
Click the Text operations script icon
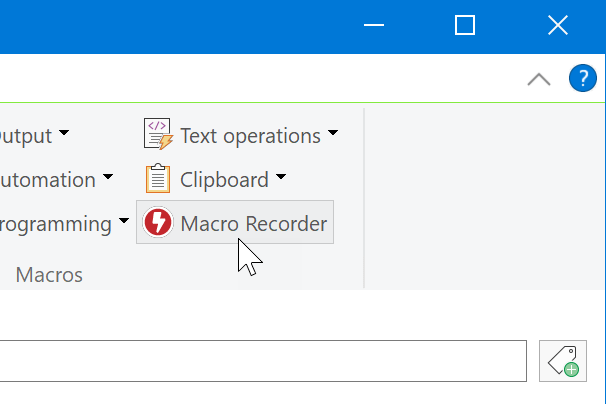158,134
